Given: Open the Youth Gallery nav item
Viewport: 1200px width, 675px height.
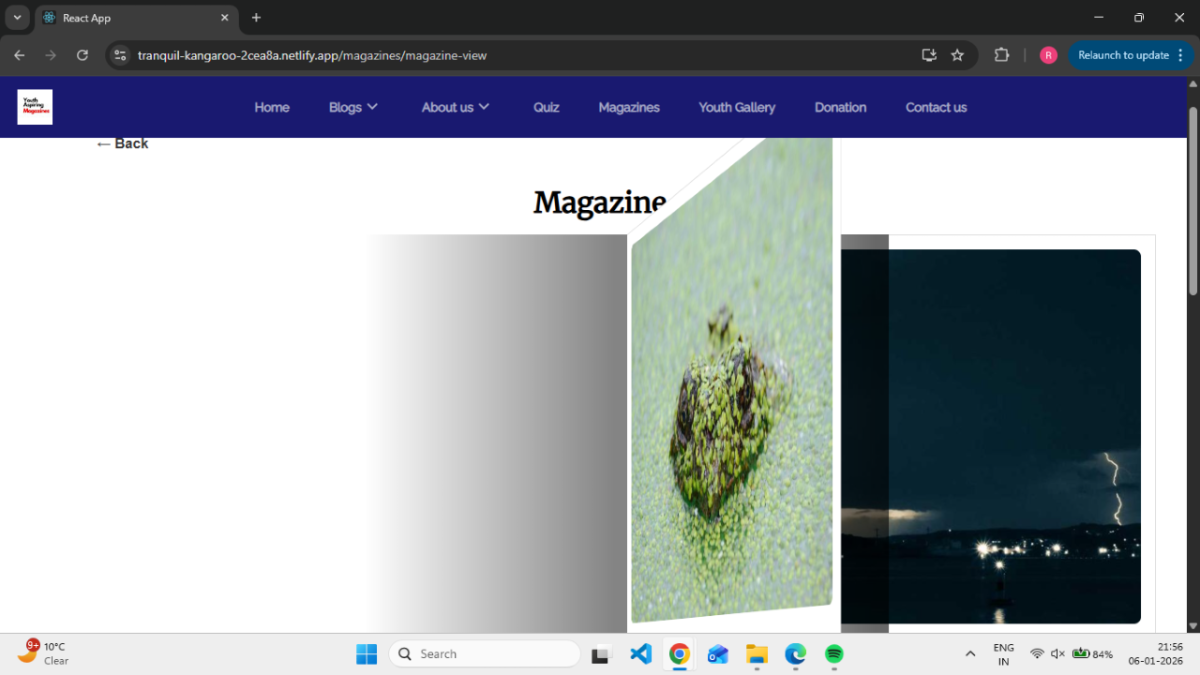Looking at the screenshot, I should tap(736, 107).
